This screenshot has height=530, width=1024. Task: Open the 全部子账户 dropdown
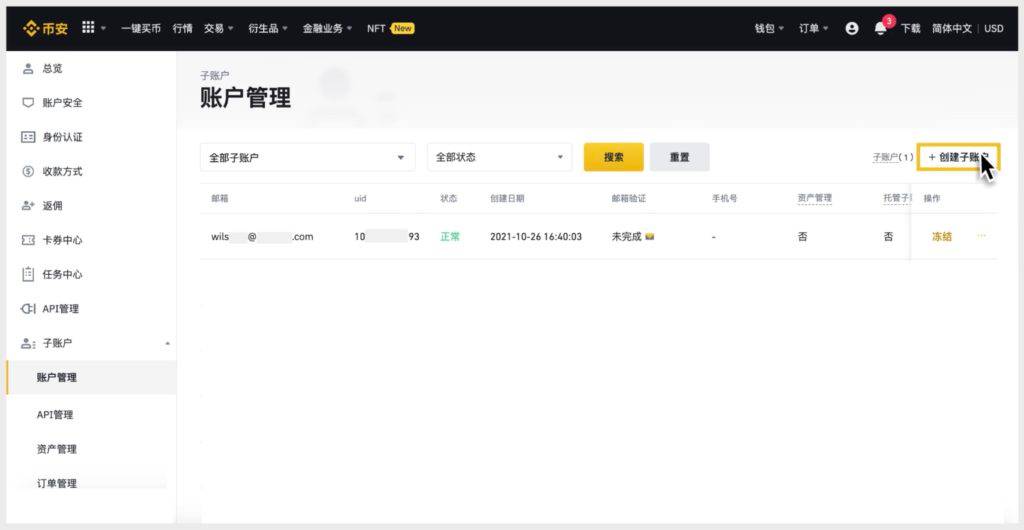pyautogui.click(x=307, y=157)
